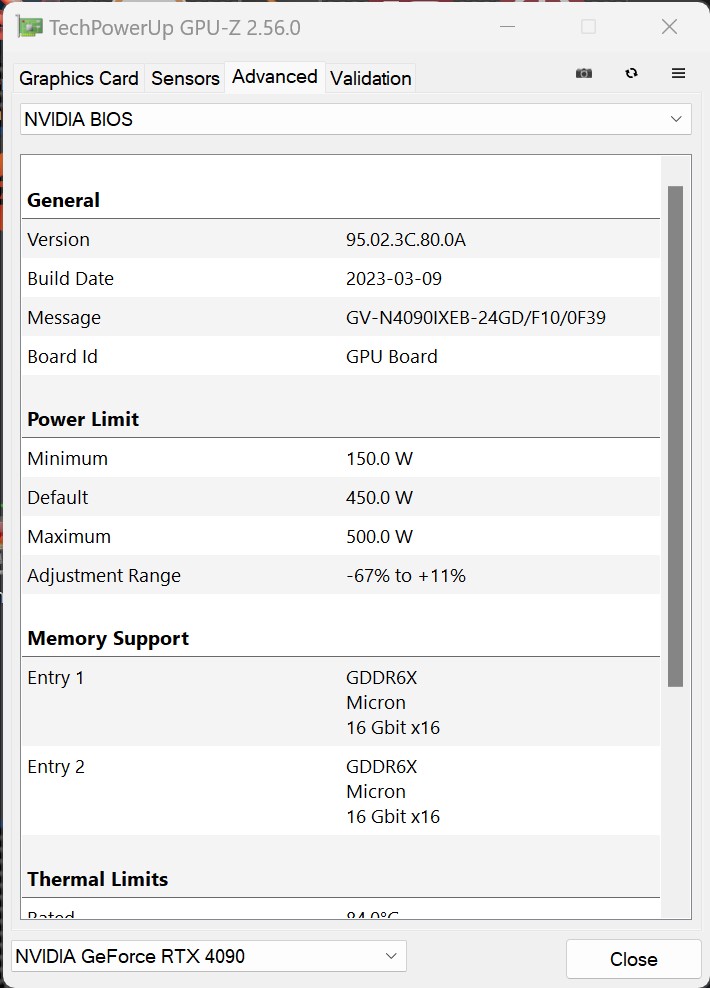Click the vertical scrollbar thumb
The width and height of the screenshot is (710, 988).
point(675,435)
